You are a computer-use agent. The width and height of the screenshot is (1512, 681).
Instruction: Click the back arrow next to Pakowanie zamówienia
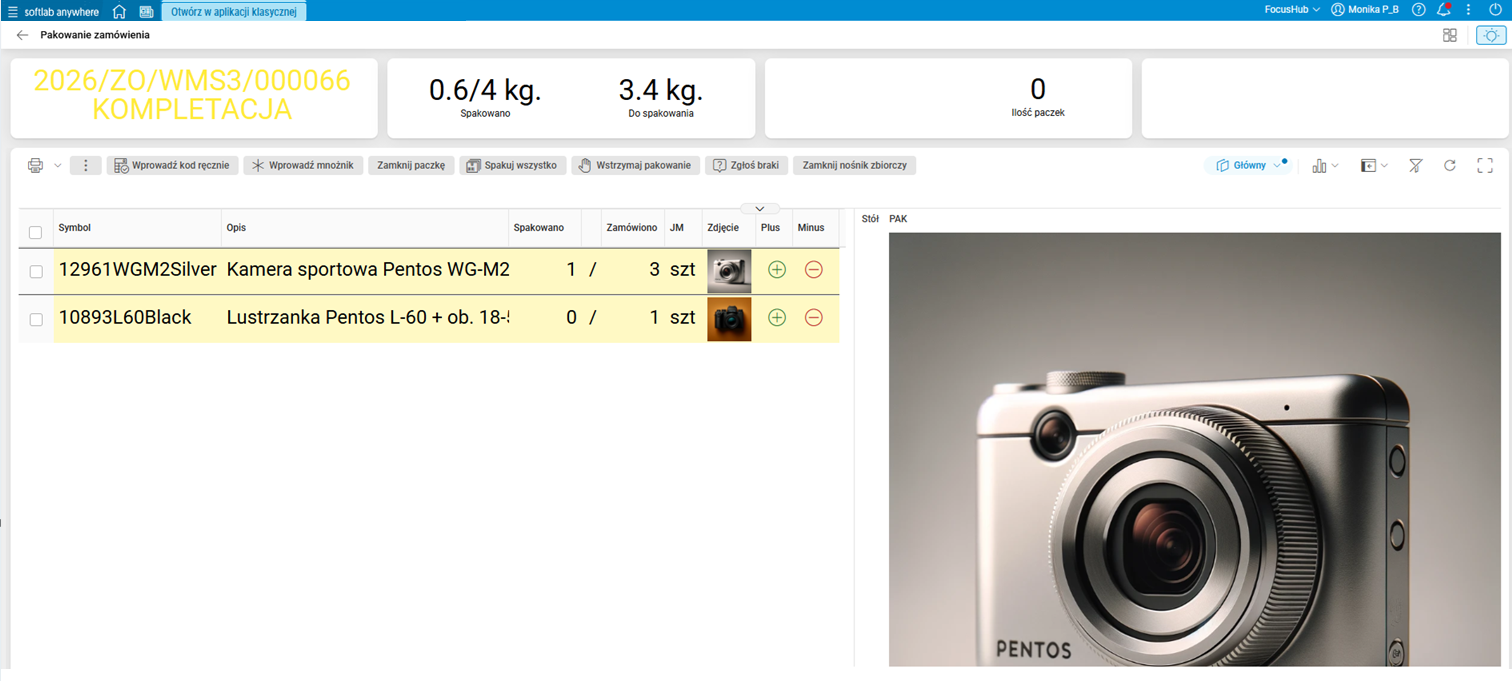click(22, 35)
